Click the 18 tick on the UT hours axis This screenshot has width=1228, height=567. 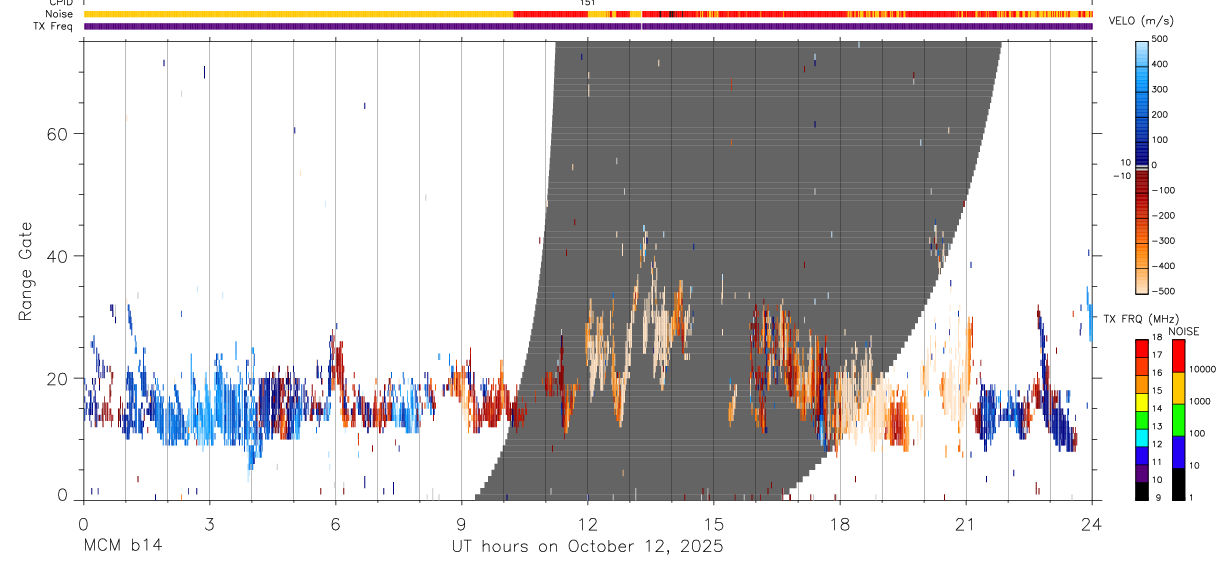coord(839,524)
